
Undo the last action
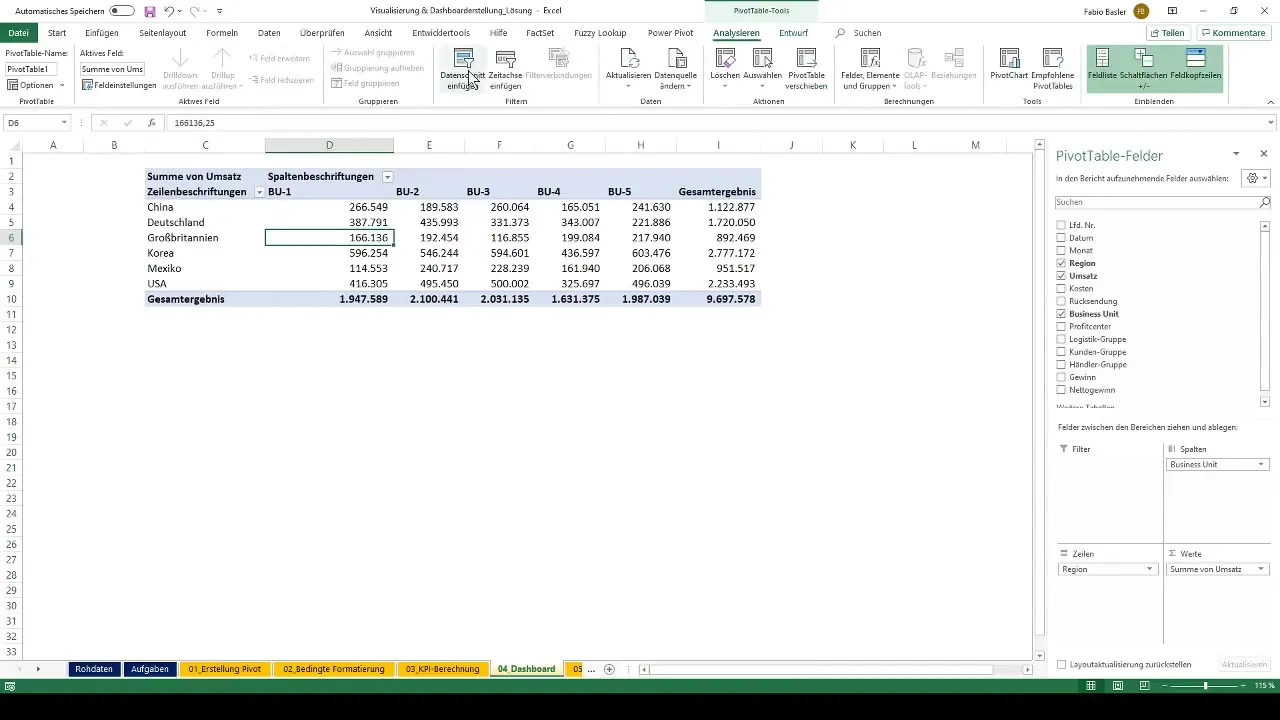tap(170, 11)
